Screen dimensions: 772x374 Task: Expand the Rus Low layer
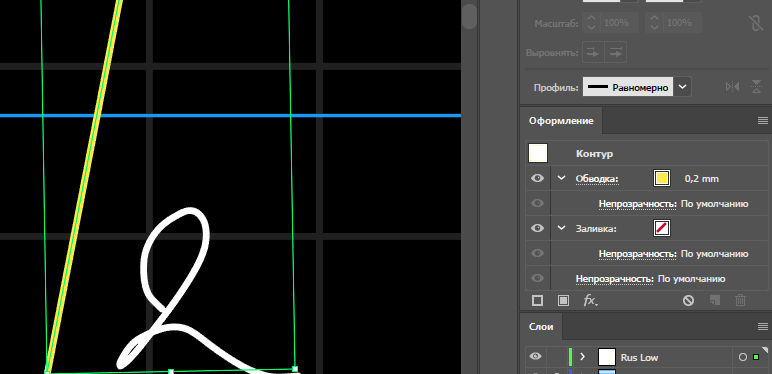[583, 357]
